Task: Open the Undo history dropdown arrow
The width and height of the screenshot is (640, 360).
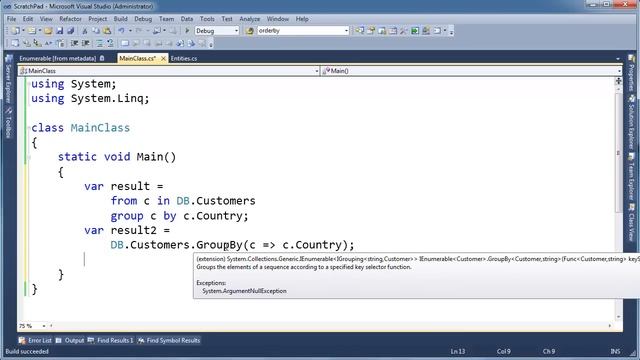Action: (130, 31)
